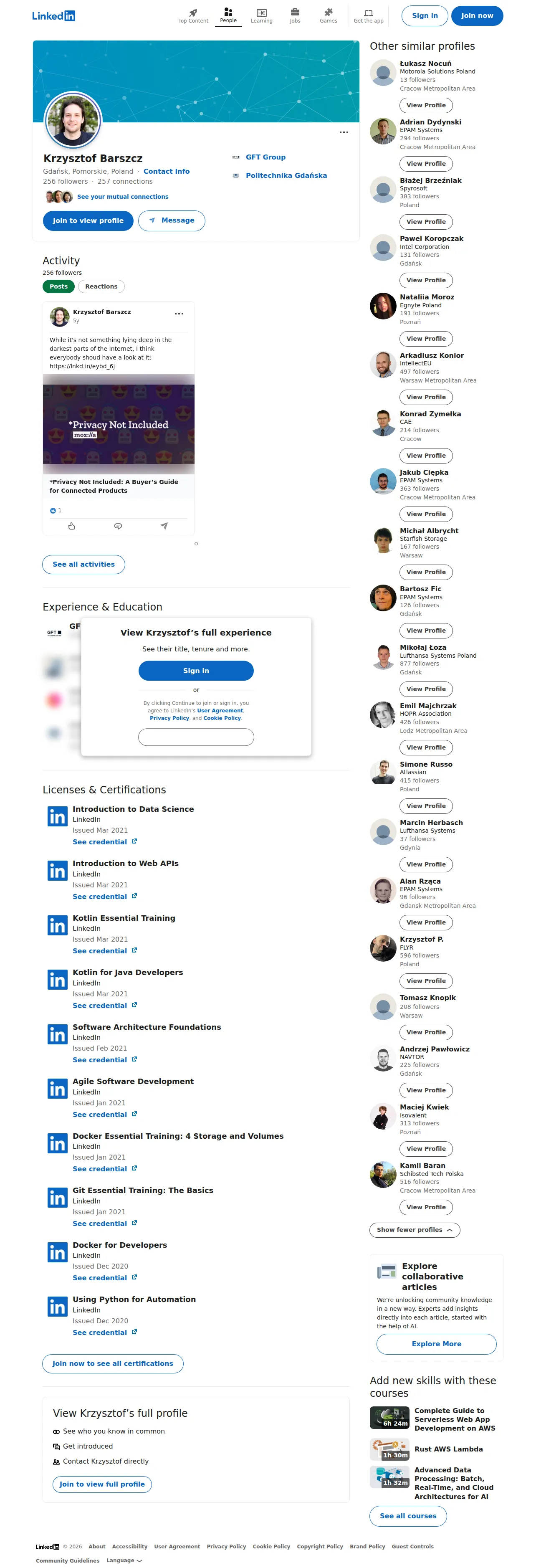The height and width of the screenshot is (1568, 536).
Task: Open the People nav item
Action: (x=228, y=15)
